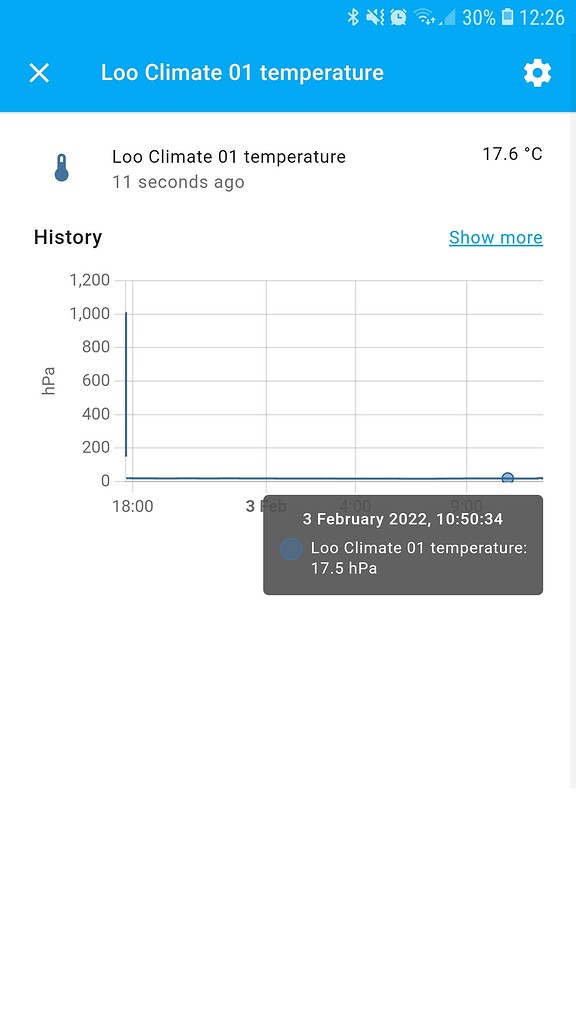The width and height of the screenshot is (576, 1024).
Task: Click the History section heading
Action: [68, 237]
